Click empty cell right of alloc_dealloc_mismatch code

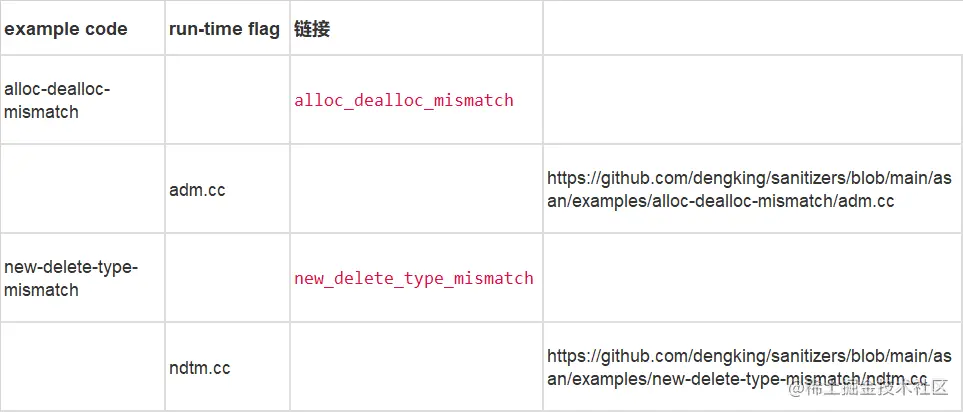click(752, 100)
